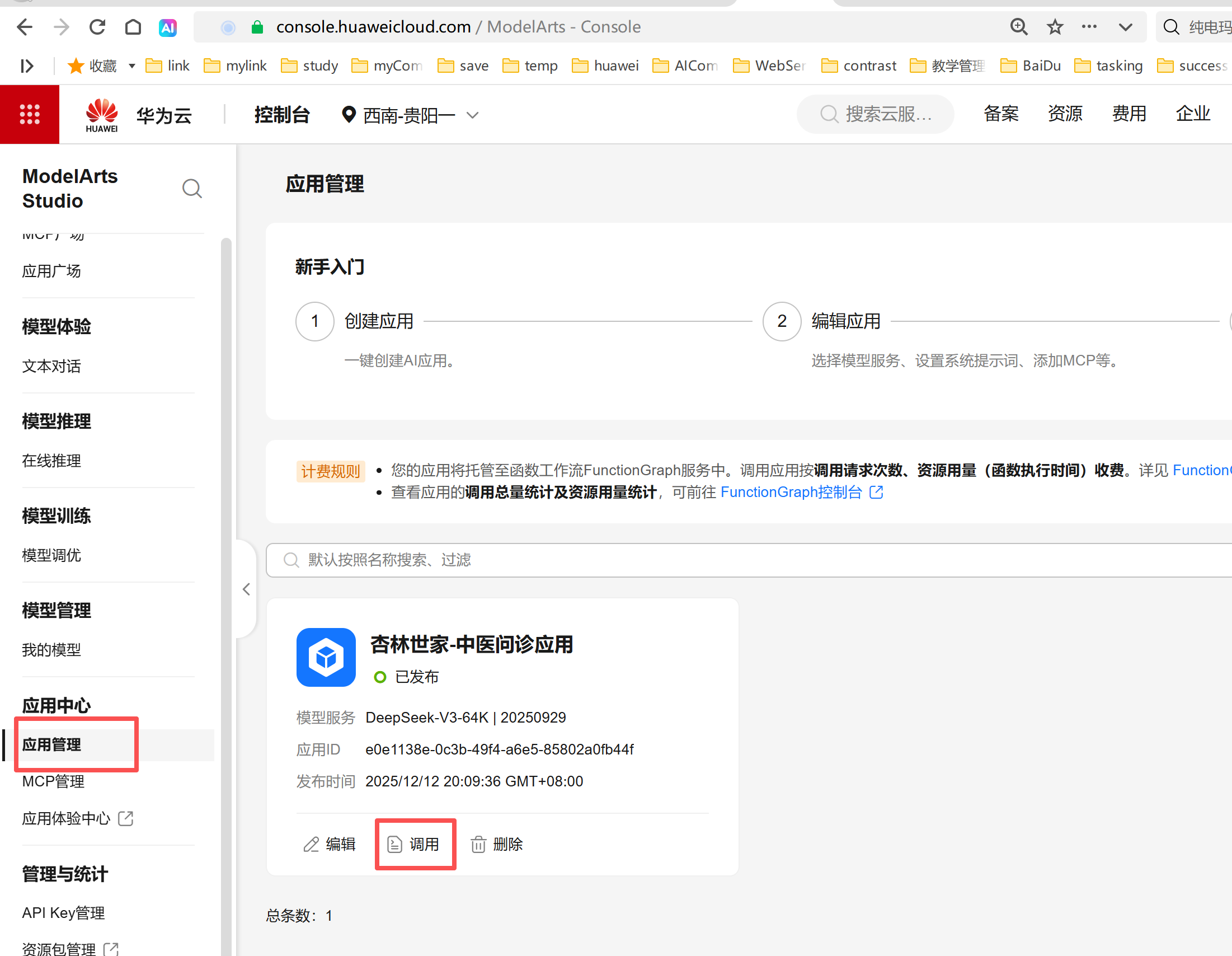Image resolution: width=1232 pixels, height=956 pixels.
Task: Click the 编辑 button on app card
Action: pos(330,843)
